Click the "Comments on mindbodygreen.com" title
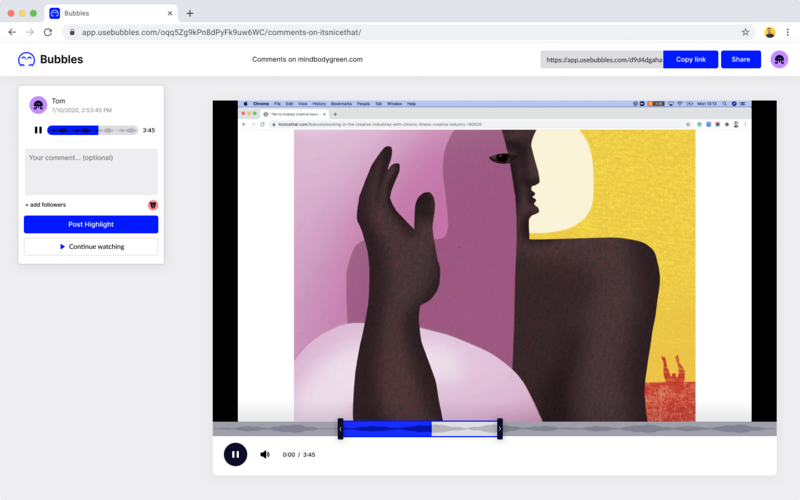The width and height of the screenshot is (800, 500). [307, 59]
